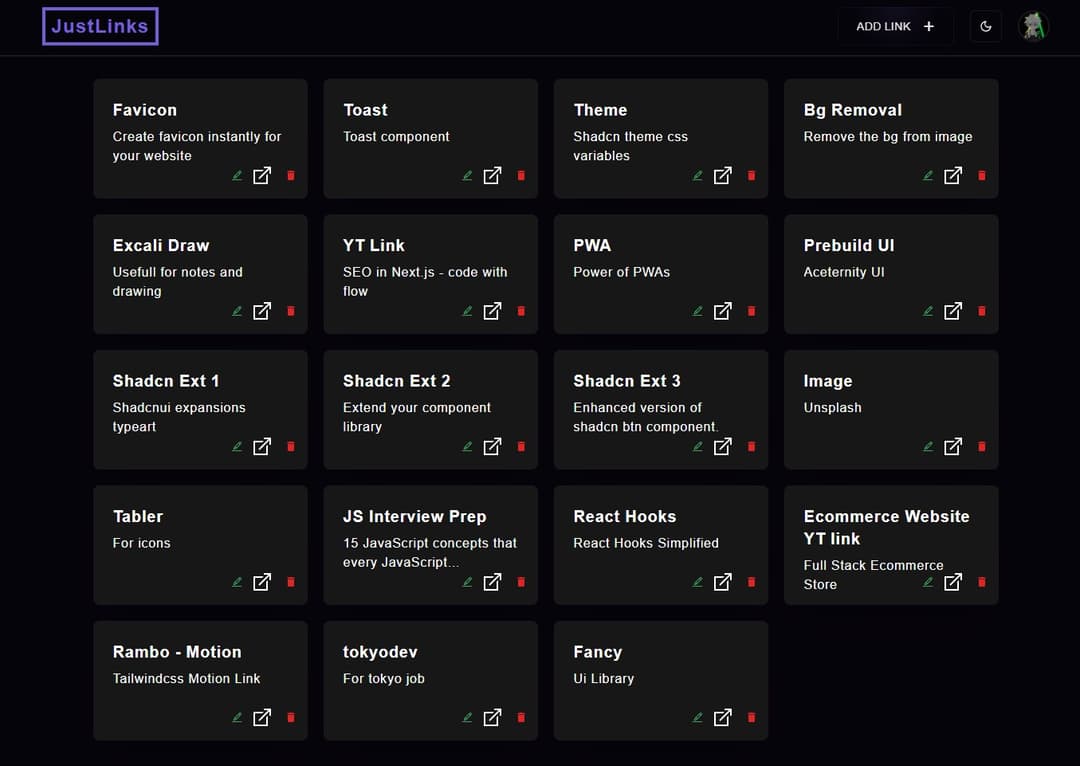Open JS Interview Prep external link
The height and width of the screenshot is (766, 1080).
(x=492, y=582)
